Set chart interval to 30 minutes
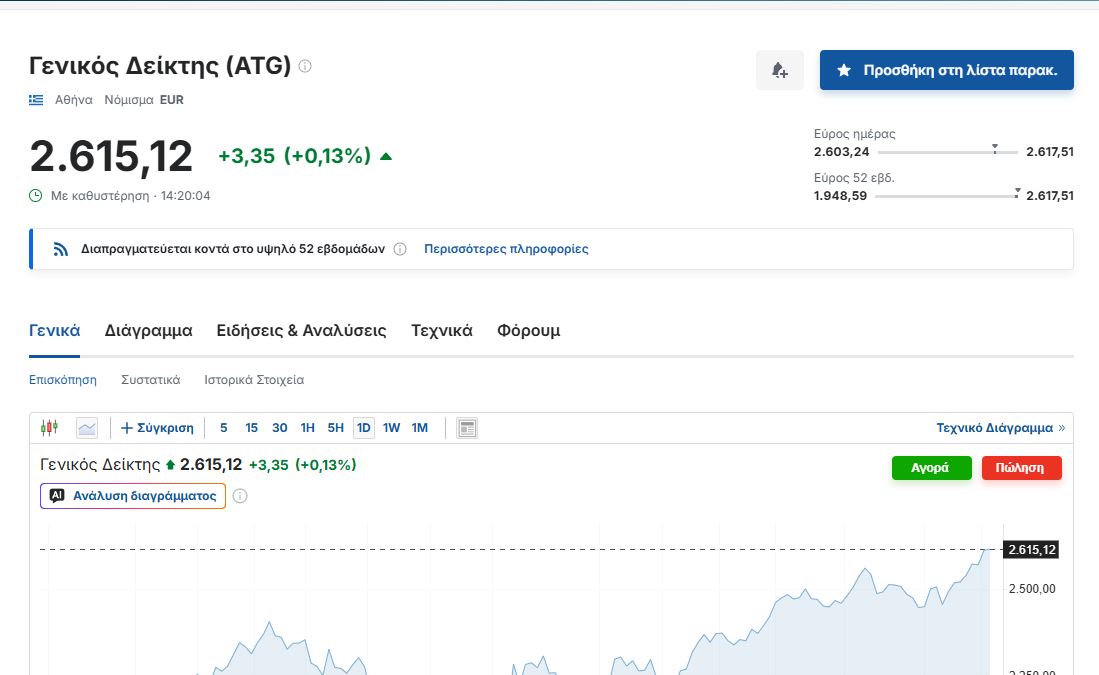 (280, 428)
